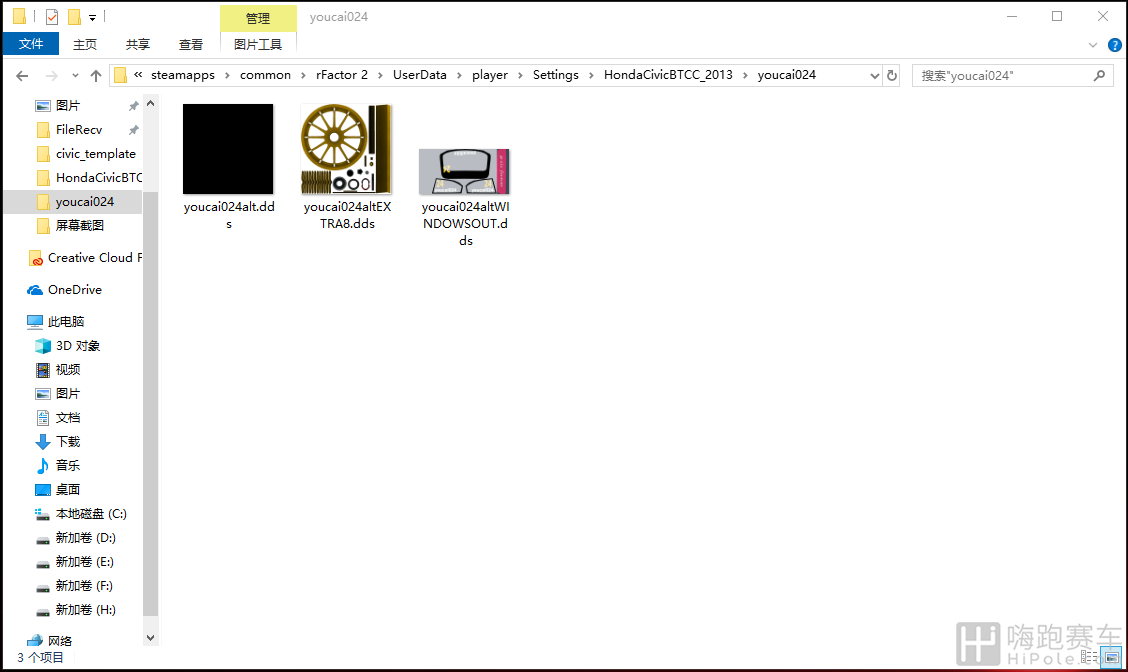Click steamapps in the address path
Screen dimensions: 1128x672
183,75
